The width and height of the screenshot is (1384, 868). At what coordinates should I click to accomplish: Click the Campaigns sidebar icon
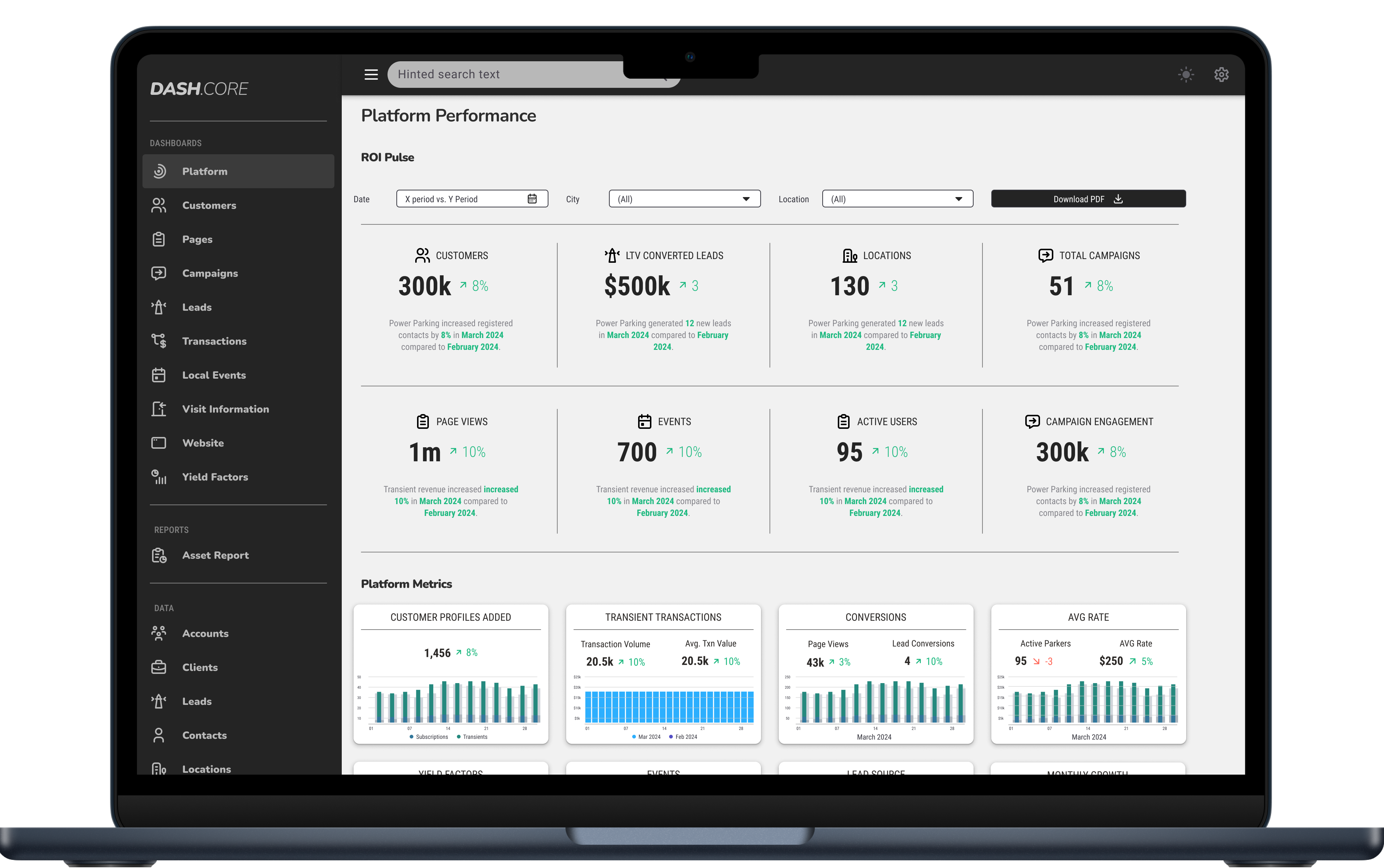pos(159,273)
